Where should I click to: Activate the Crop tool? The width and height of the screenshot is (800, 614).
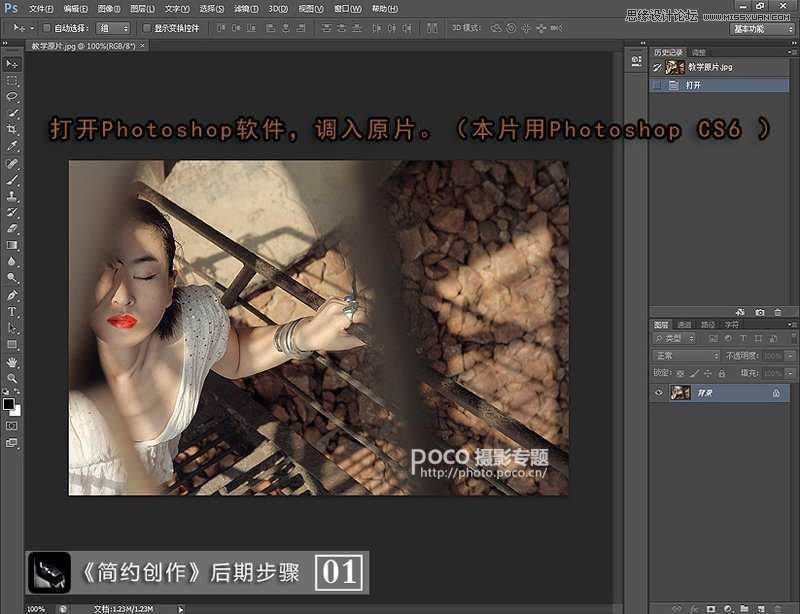click(x=12, y=126)
